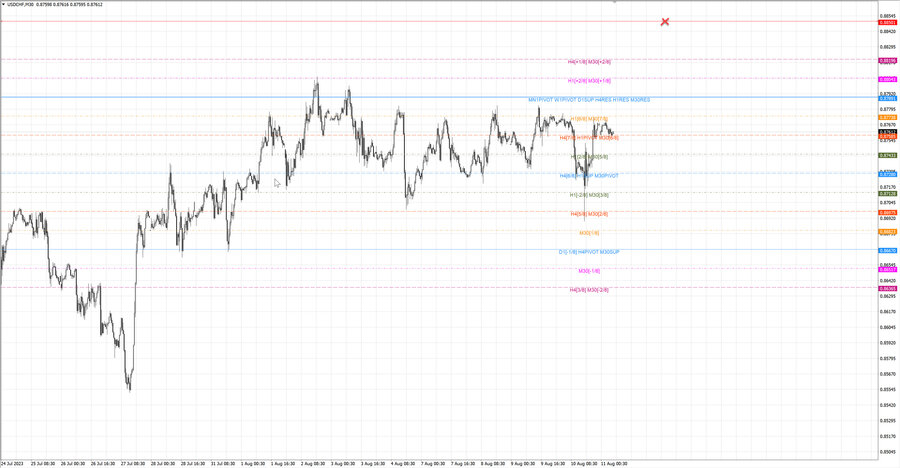Click the '8 Aug 08:30' time axis label
Screen dimensions: 900x468
[x=493, y=463]
